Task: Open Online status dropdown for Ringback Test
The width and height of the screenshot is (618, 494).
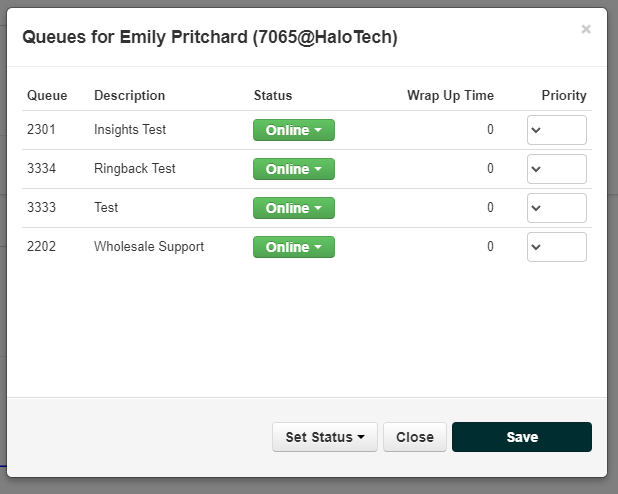Action: click(x=294, y=169)
